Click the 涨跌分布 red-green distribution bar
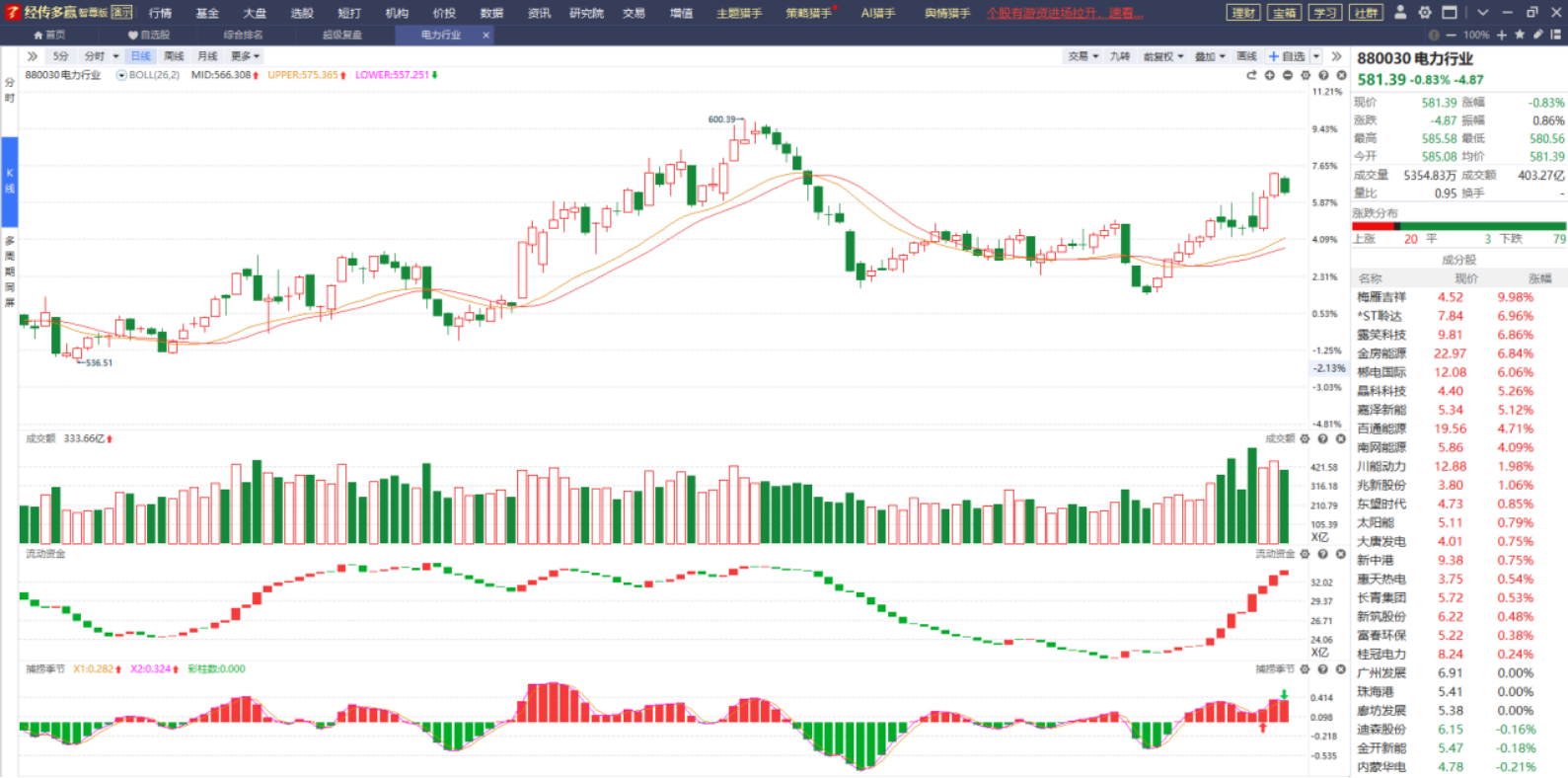Viewport: 1568px width, 778px height. point(1458,226)
